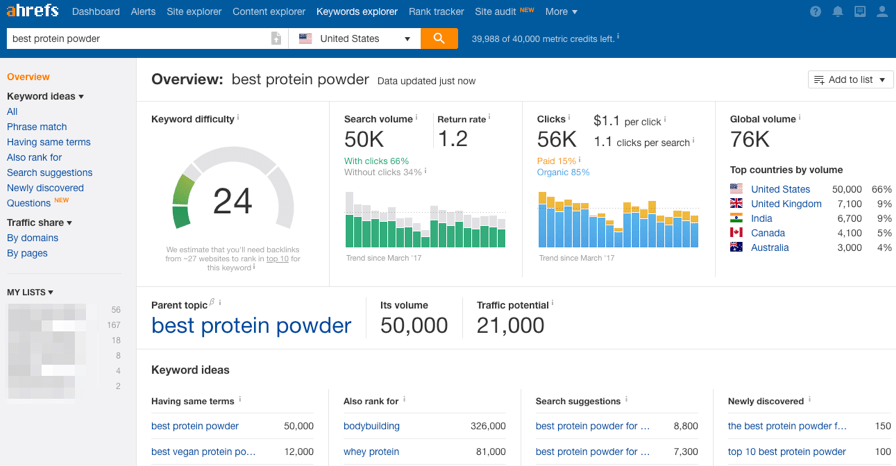Click the orange search magnifier button
Image resolution: width=896 pixels, height=466 pixels.
tap(439, 38)
